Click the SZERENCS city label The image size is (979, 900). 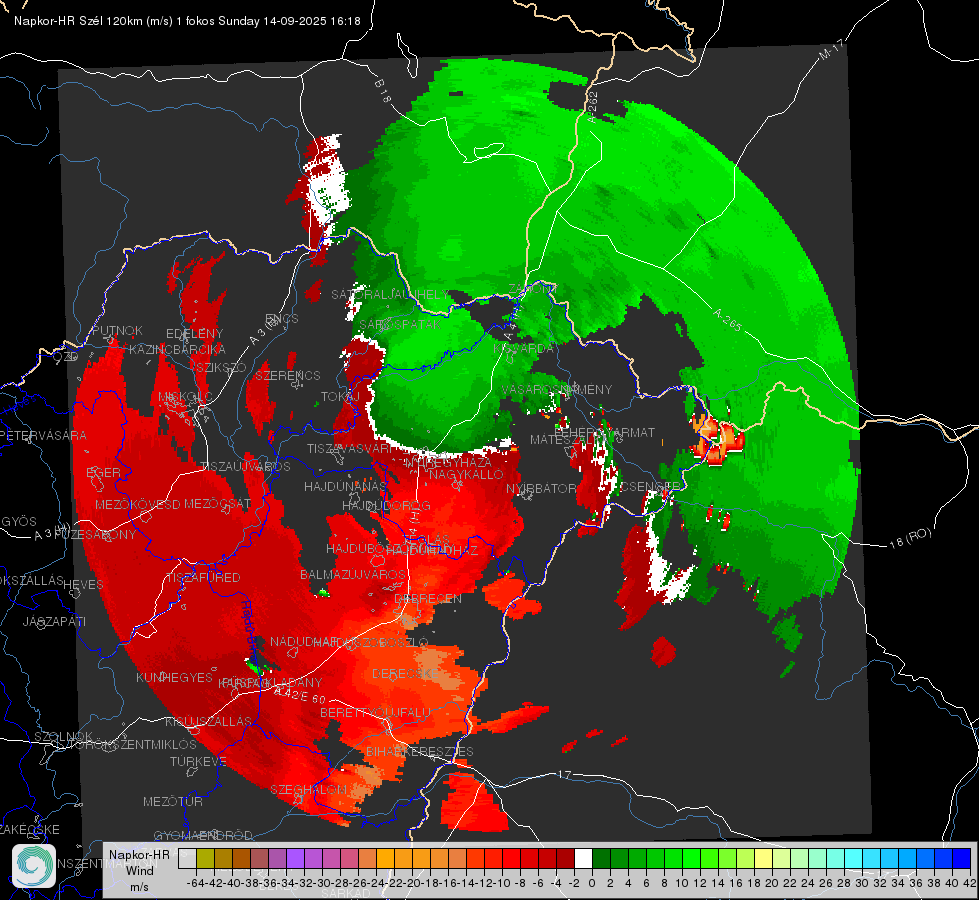pyautogui.click(x=288, y=375)
